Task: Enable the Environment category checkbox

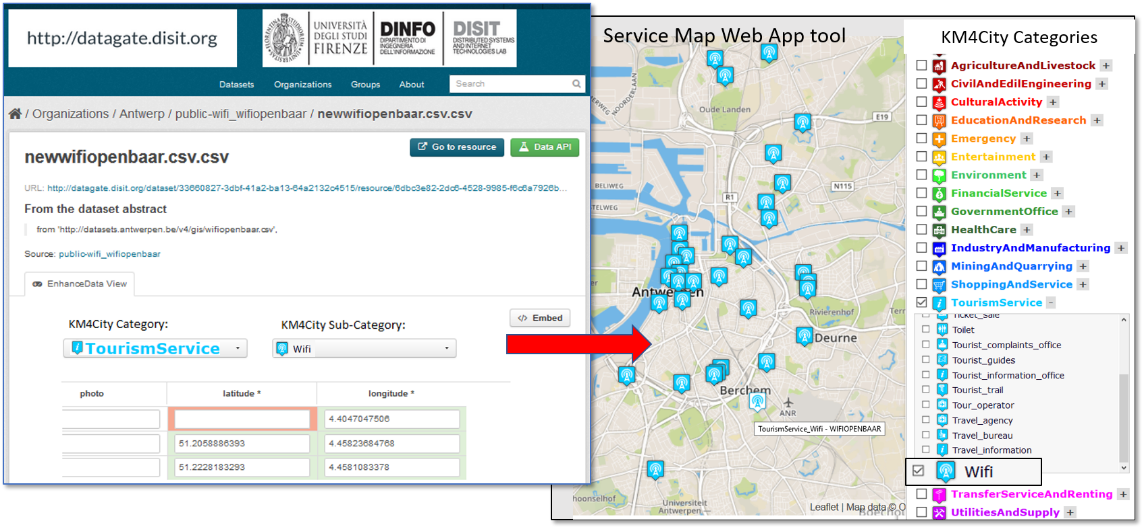Action: point(922,176)
